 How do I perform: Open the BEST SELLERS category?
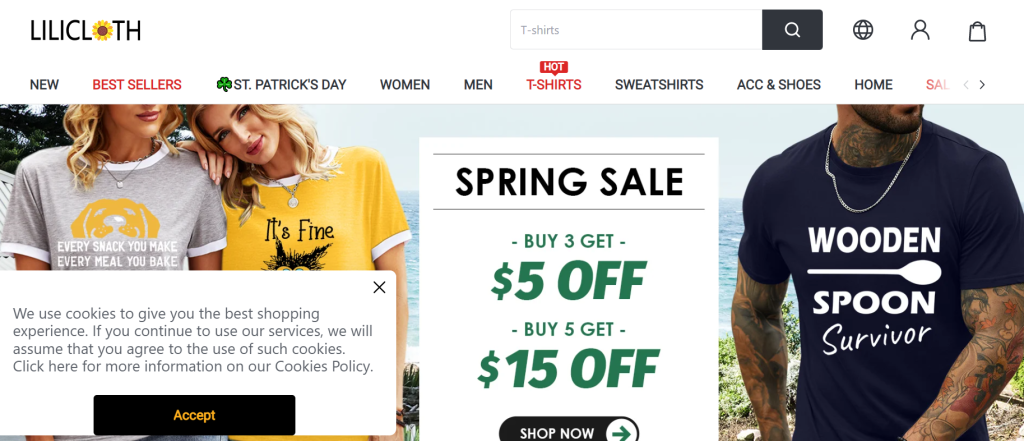(137, 85)
